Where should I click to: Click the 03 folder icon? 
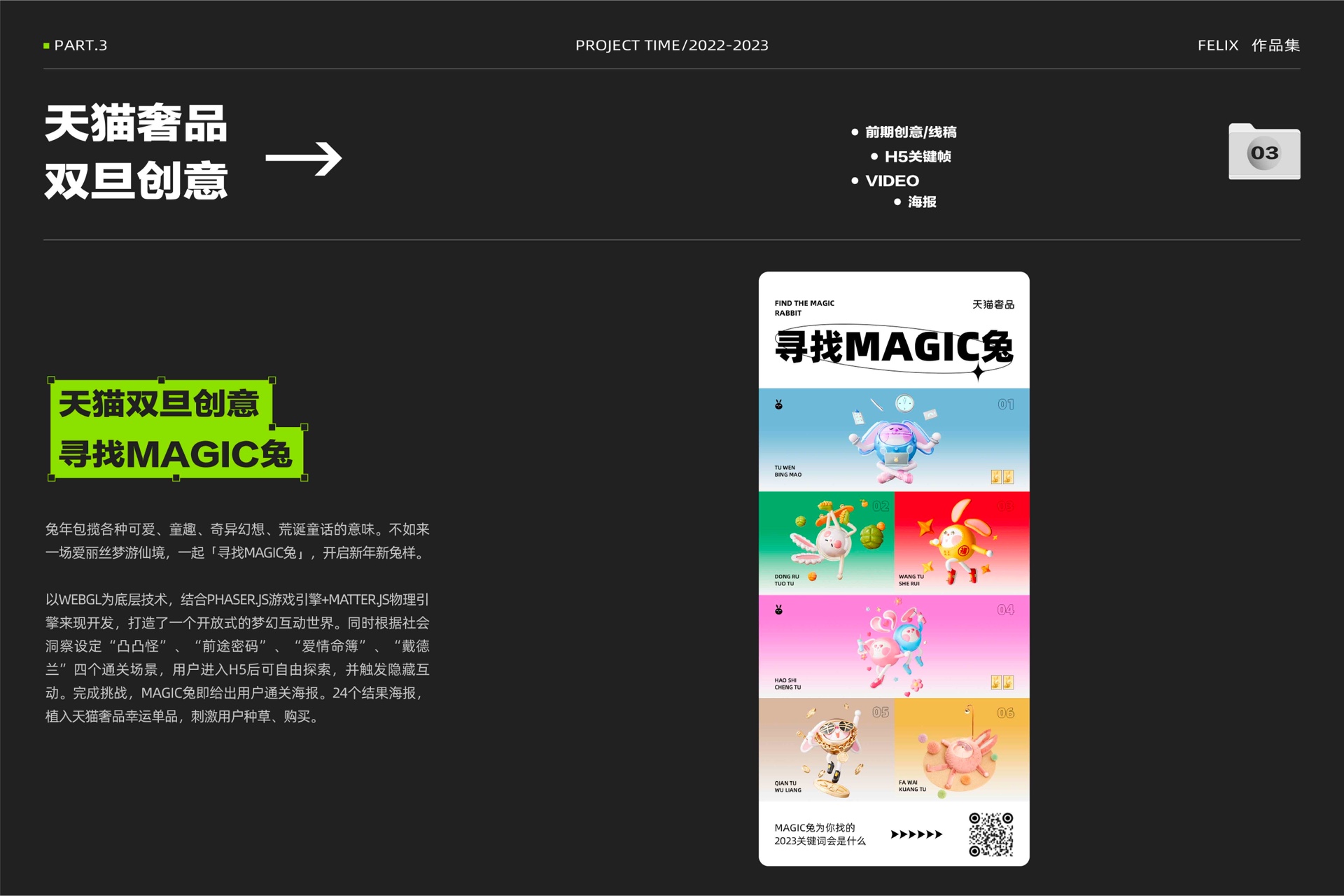(1264, 151)
